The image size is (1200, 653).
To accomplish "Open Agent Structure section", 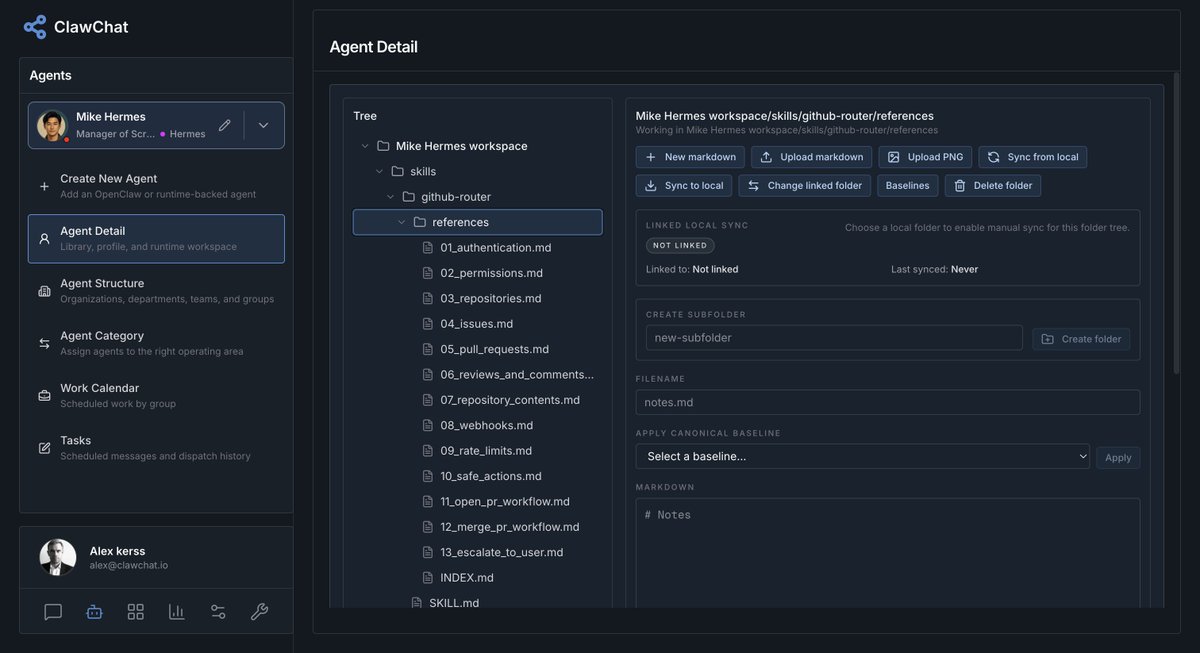I will pos(156,291).
